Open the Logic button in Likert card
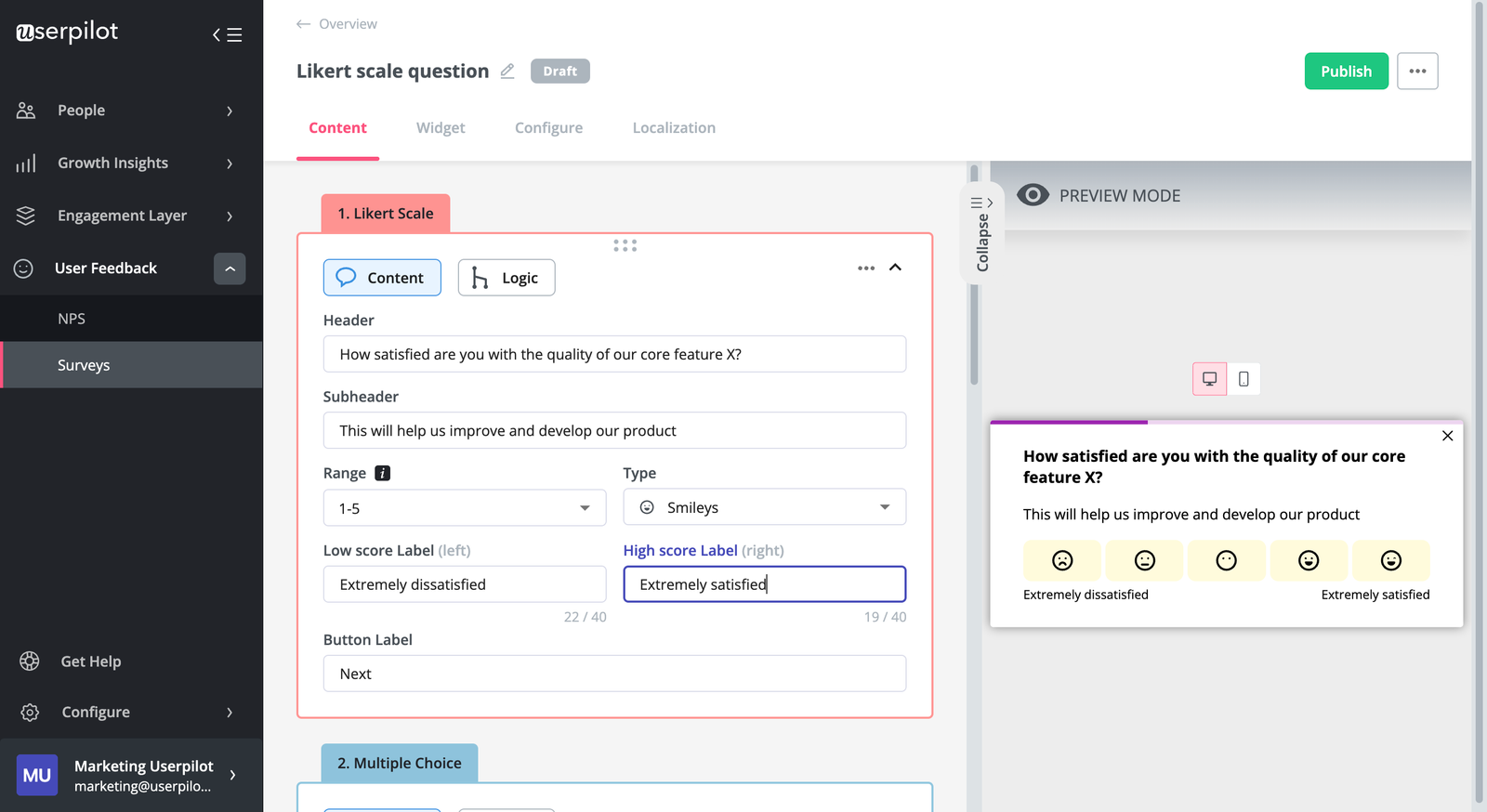The height and width of the screenshot is (812, 1487). (x=507, y=278)
